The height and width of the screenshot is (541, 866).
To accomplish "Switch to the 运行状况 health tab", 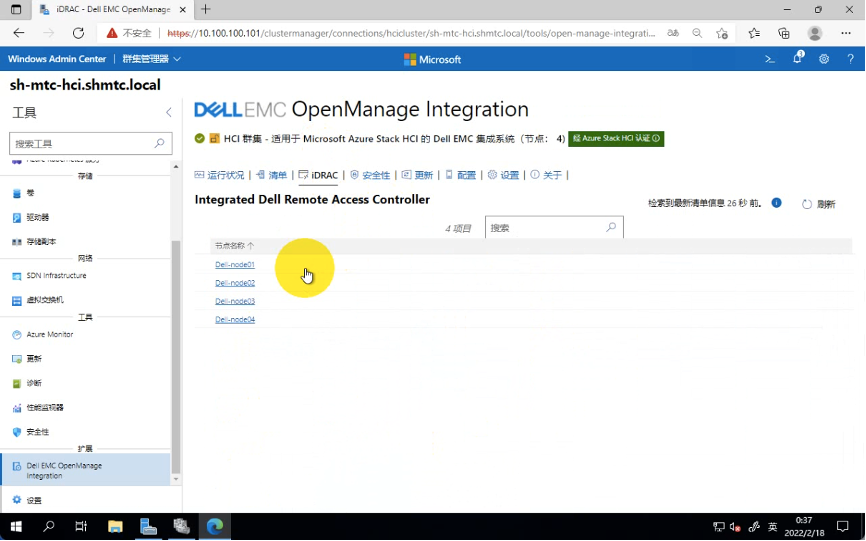I will [219, 175].
